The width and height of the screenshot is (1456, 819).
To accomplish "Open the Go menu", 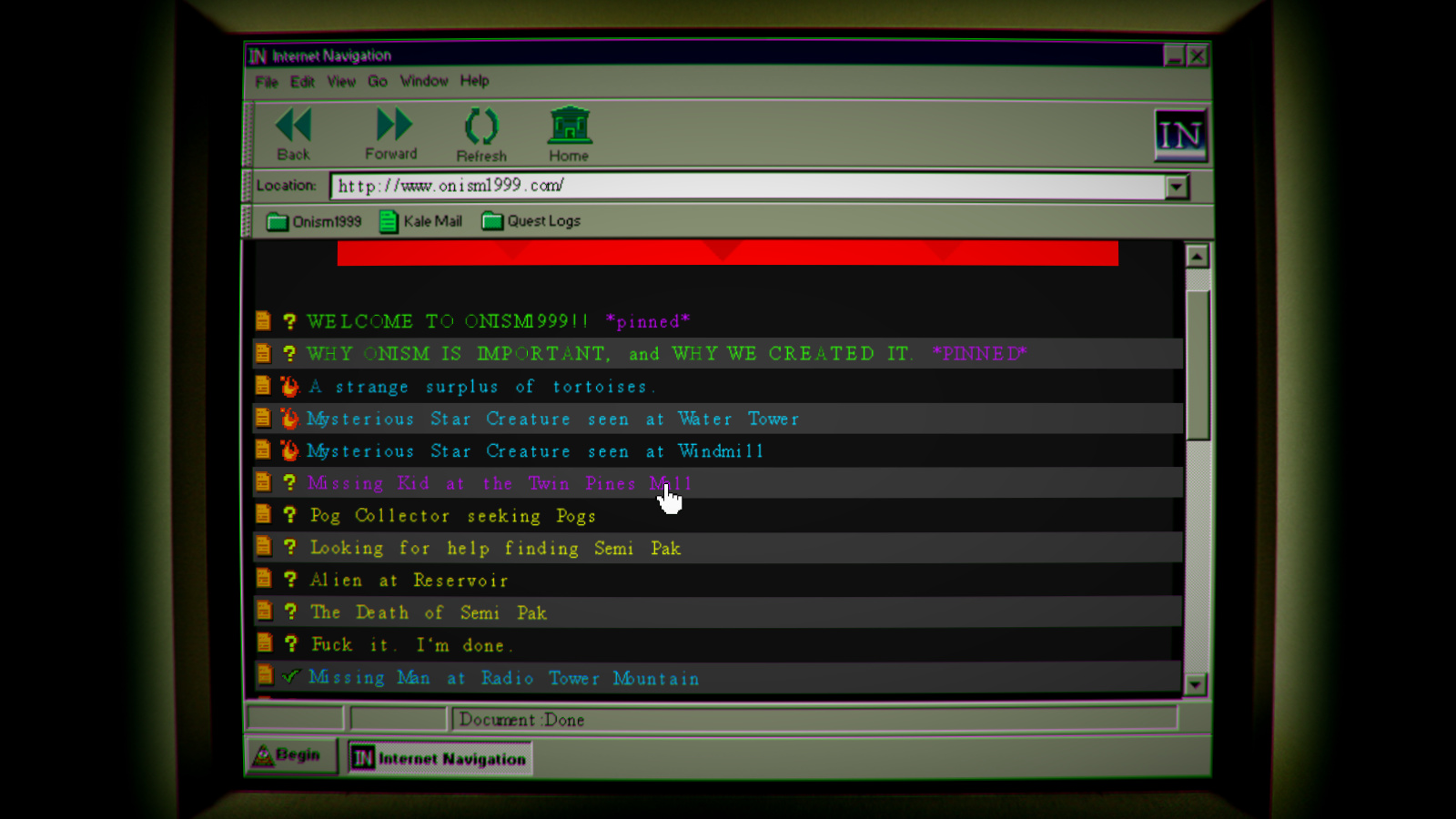I will 377,81.
